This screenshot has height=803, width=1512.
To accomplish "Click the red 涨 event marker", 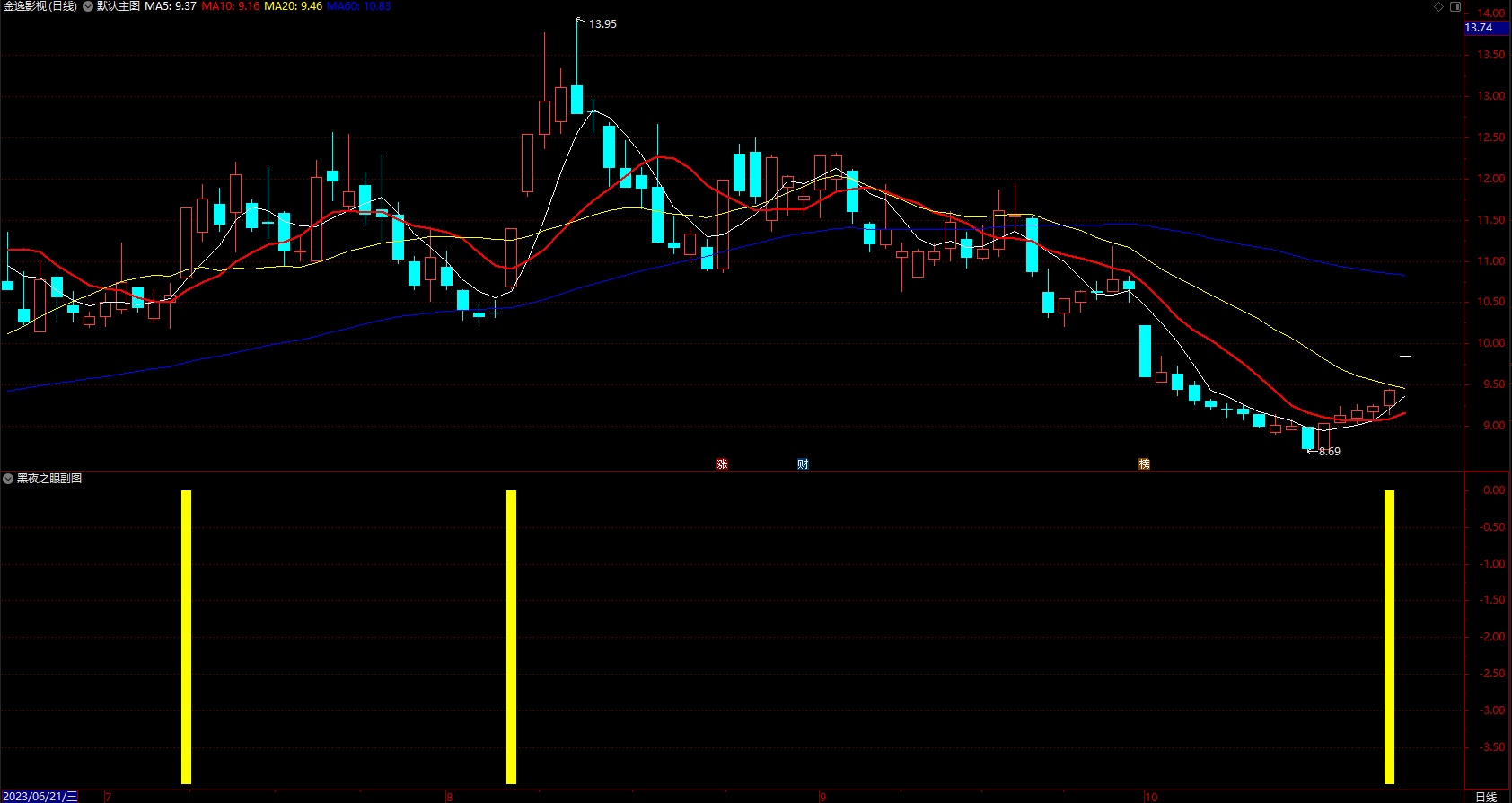I will click(x=722, y=464).
